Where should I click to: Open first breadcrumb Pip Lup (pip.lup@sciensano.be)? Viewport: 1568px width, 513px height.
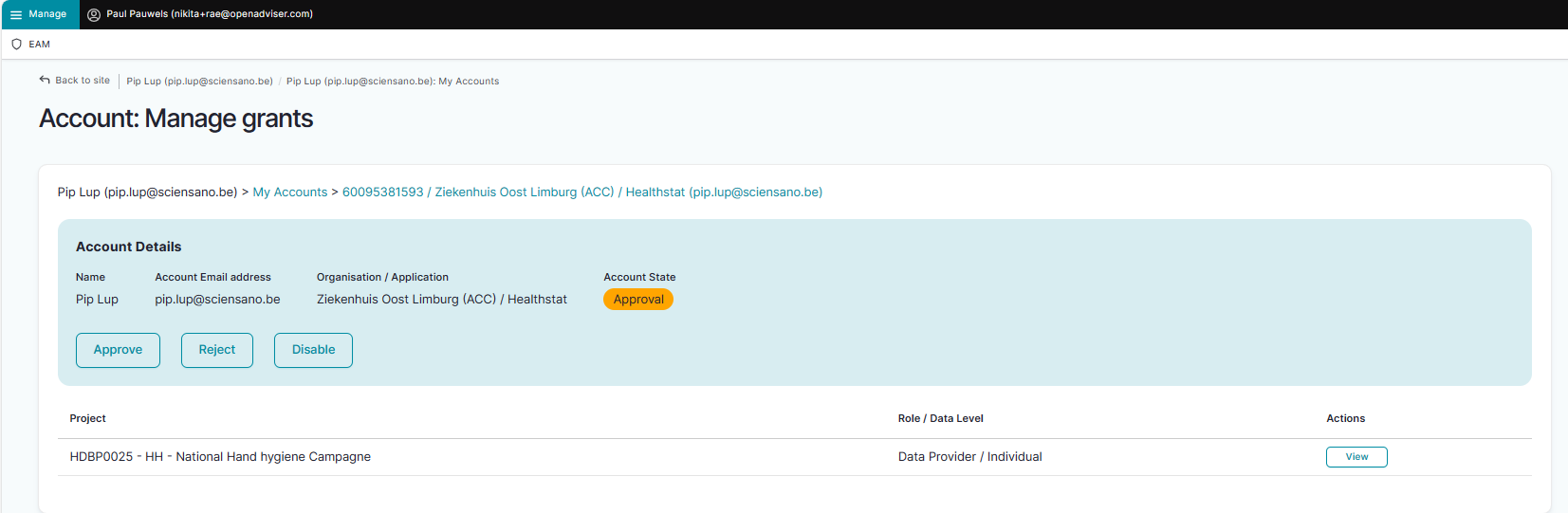(x=199, y=82)
